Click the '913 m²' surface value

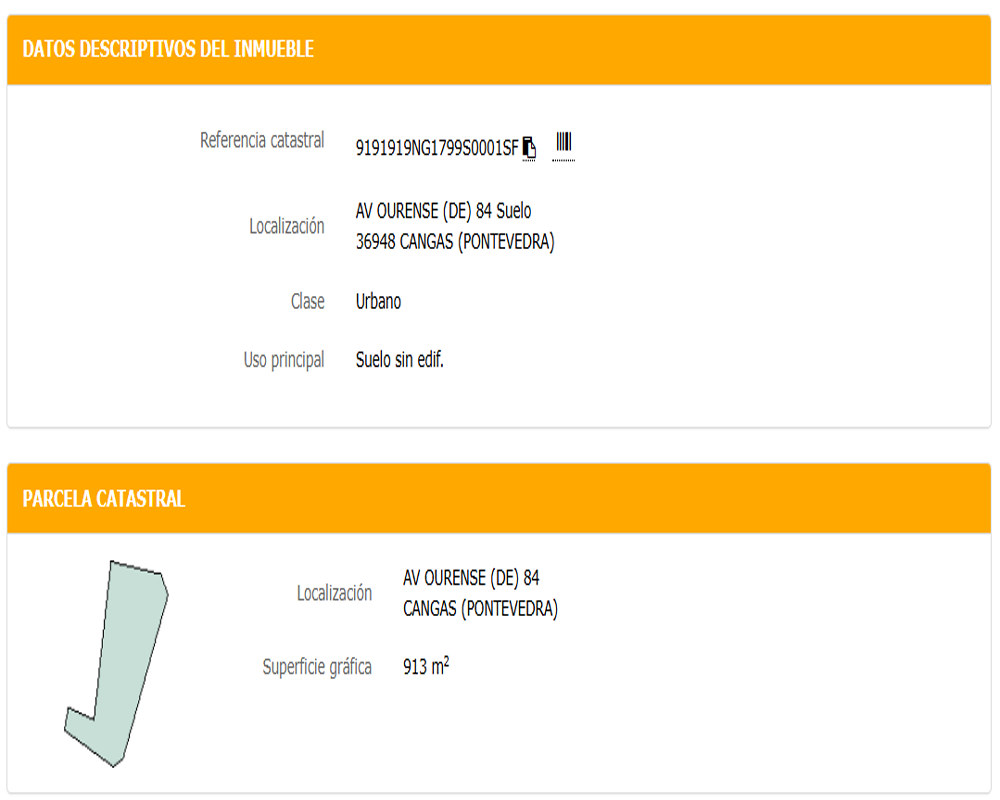point(426,667)
